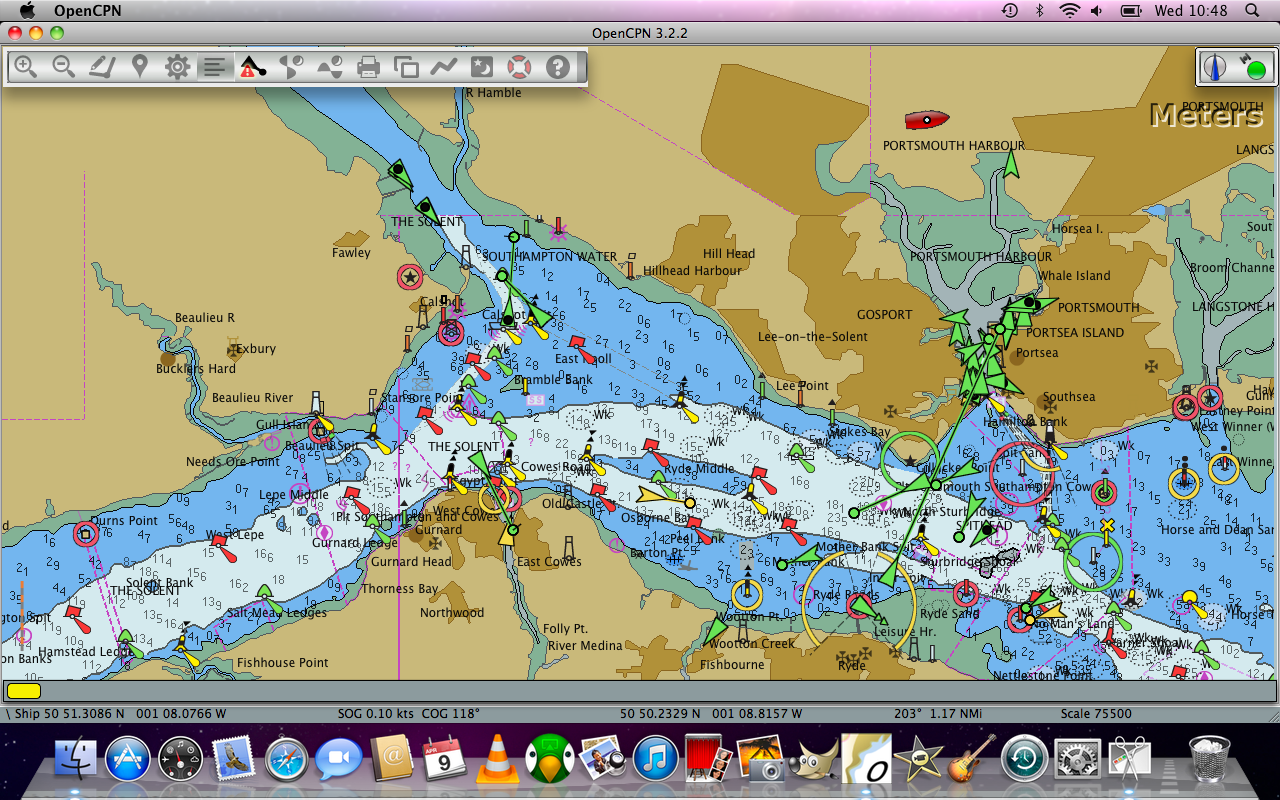Open the route creation tool
The height and width of the screenshot is (800, 1280).
102,66
